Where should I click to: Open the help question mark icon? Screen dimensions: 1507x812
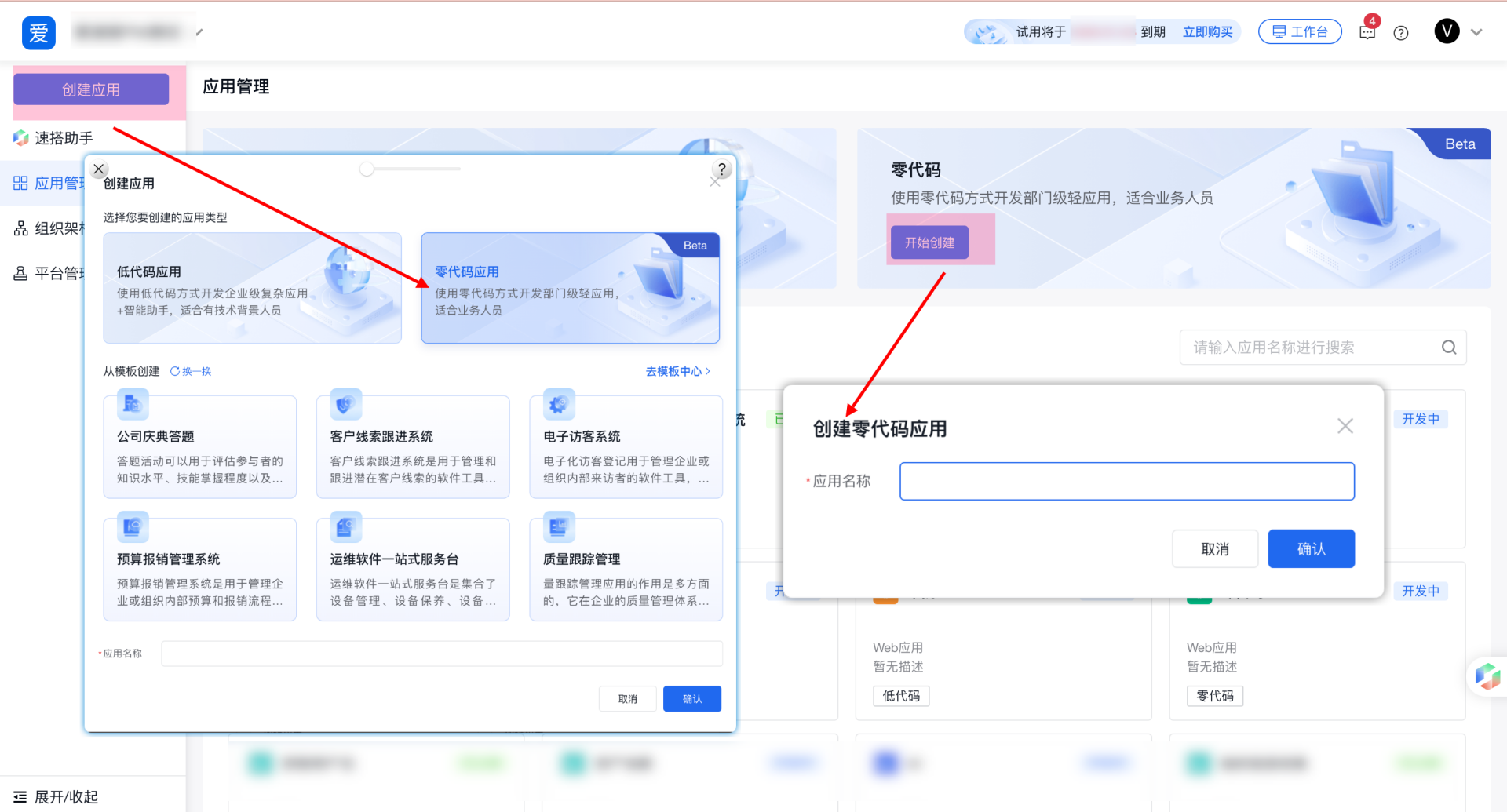pyautogui.click(x=1401, y=33)
